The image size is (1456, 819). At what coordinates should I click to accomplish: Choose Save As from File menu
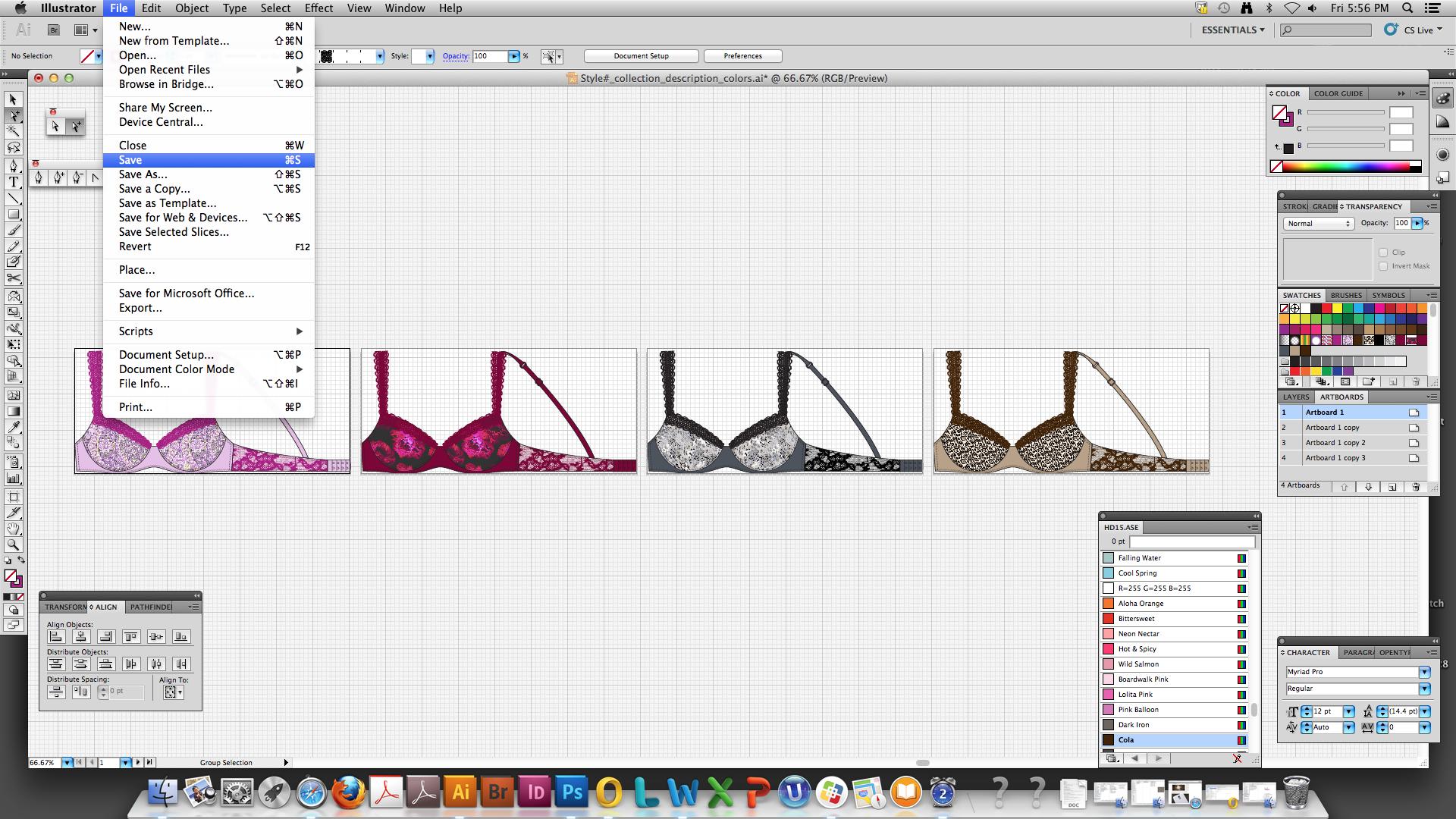pyautogui.click(x=143, y=174)
